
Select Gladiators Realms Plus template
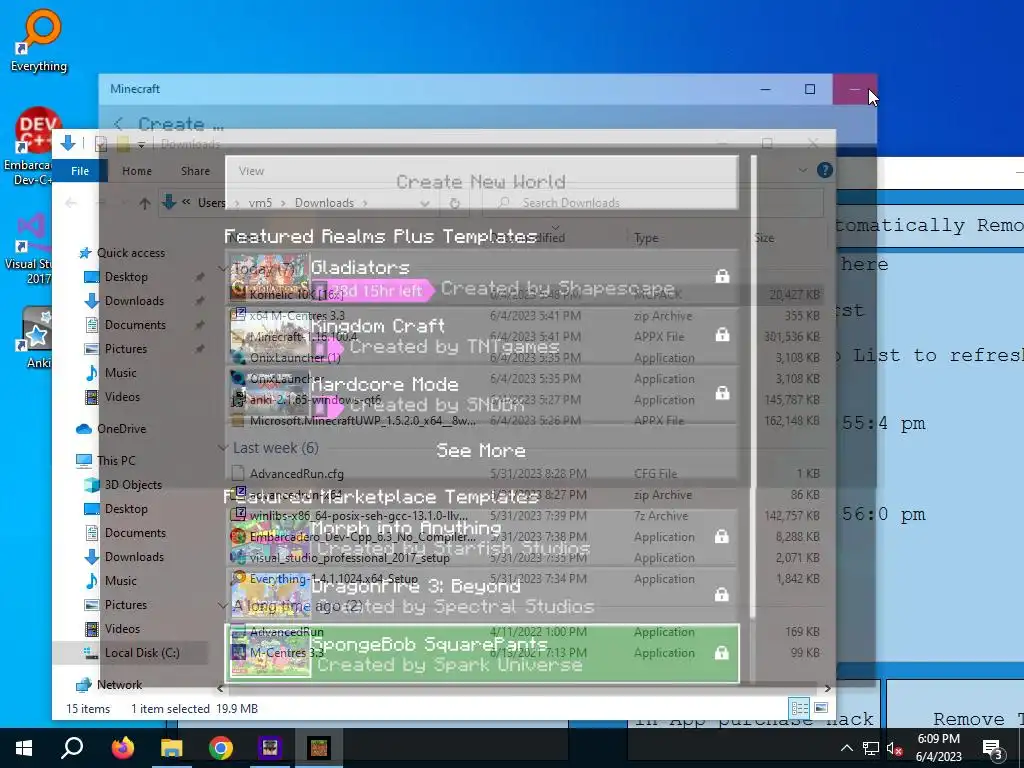[x=481, y=277]
